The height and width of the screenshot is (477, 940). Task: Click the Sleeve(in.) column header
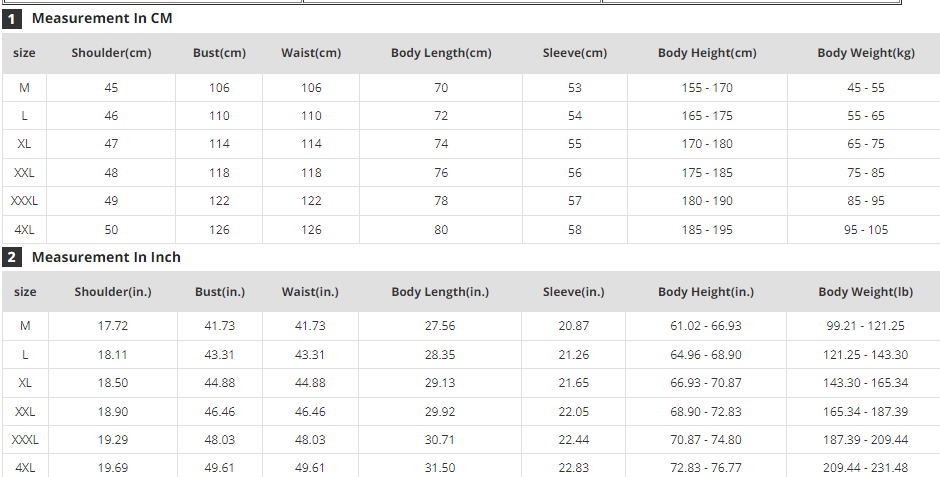(574, 292)
